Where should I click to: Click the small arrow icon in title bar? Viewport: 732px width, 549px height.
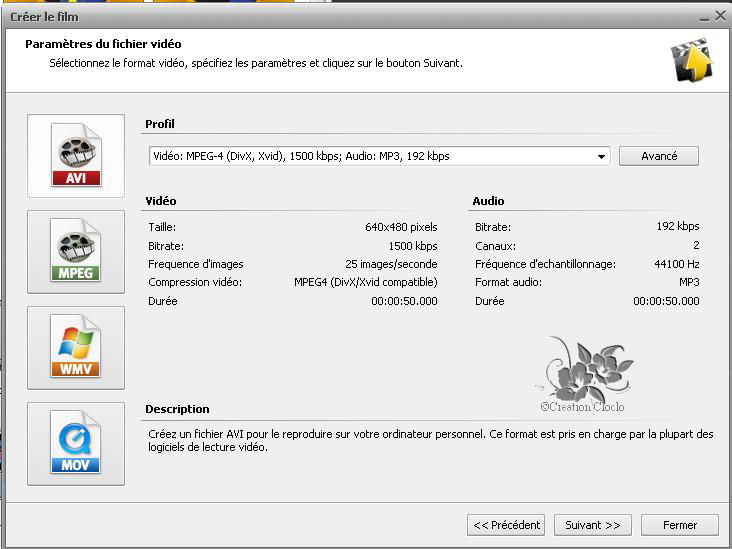701,17
